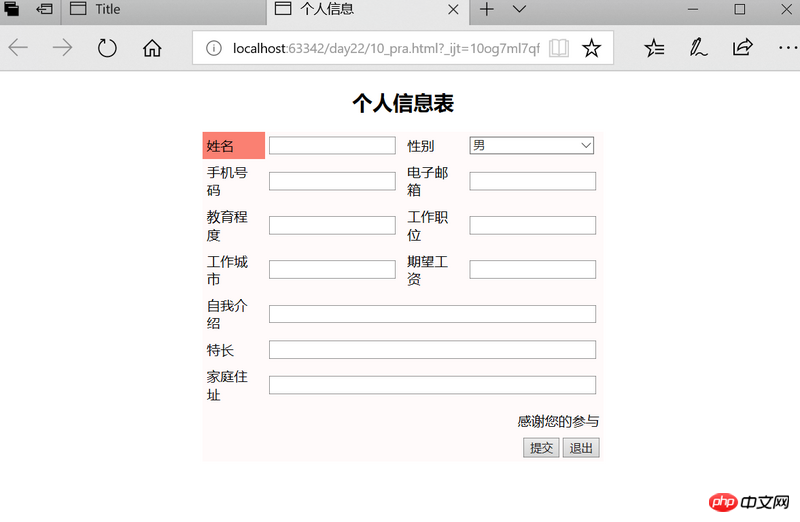Click tabs set aside icon
Screen dimensions: 800x522
point(12,9)
